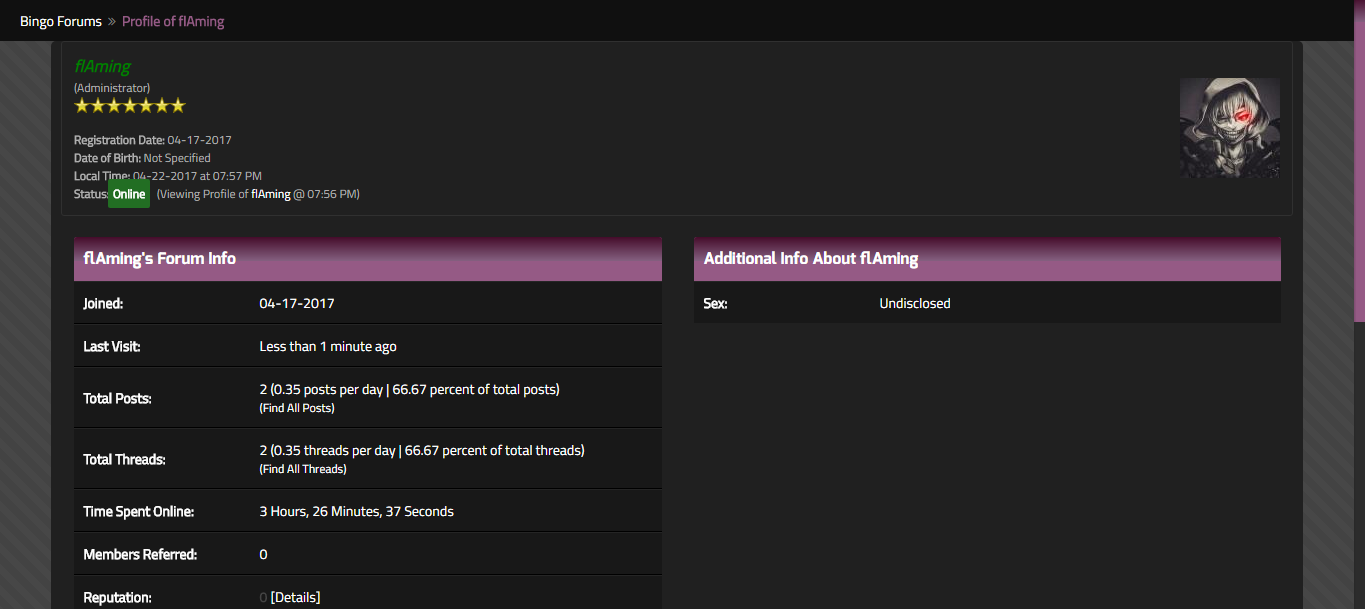Click the middle star in the rating row
This screenshot has width=1365, height=609.
pos(130,105)
